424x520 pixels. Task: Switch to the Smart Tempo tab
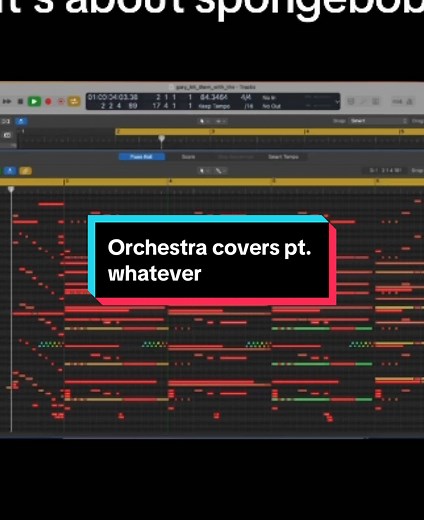coord(283,157)
